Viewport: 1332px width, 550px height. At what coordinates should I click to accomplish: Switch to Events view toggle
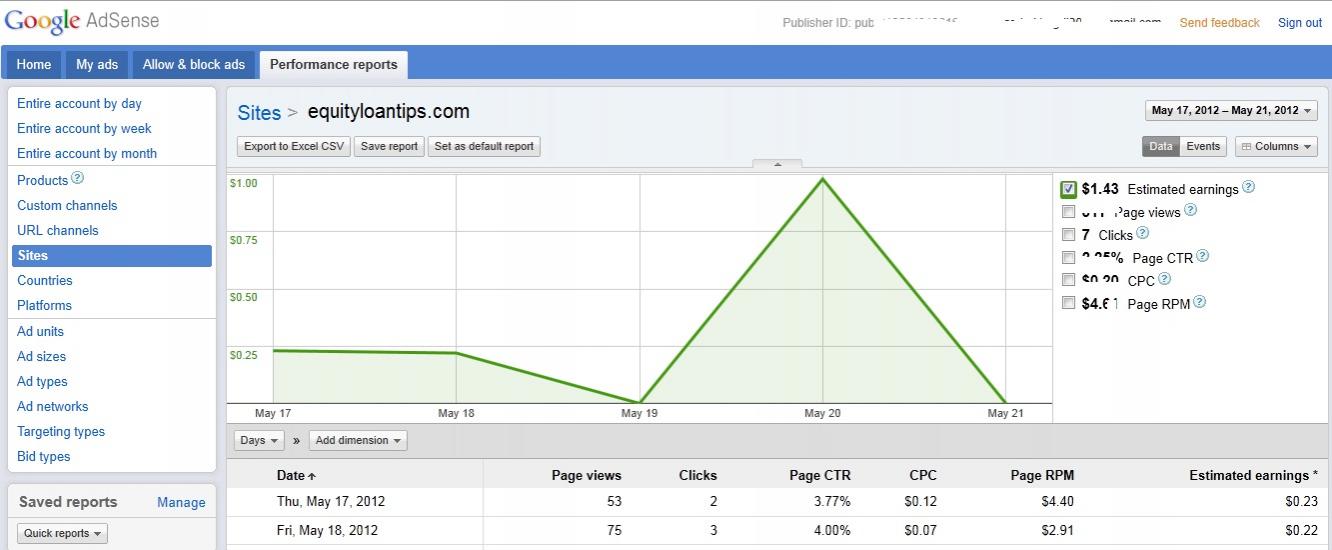[x=1203, y=146]
